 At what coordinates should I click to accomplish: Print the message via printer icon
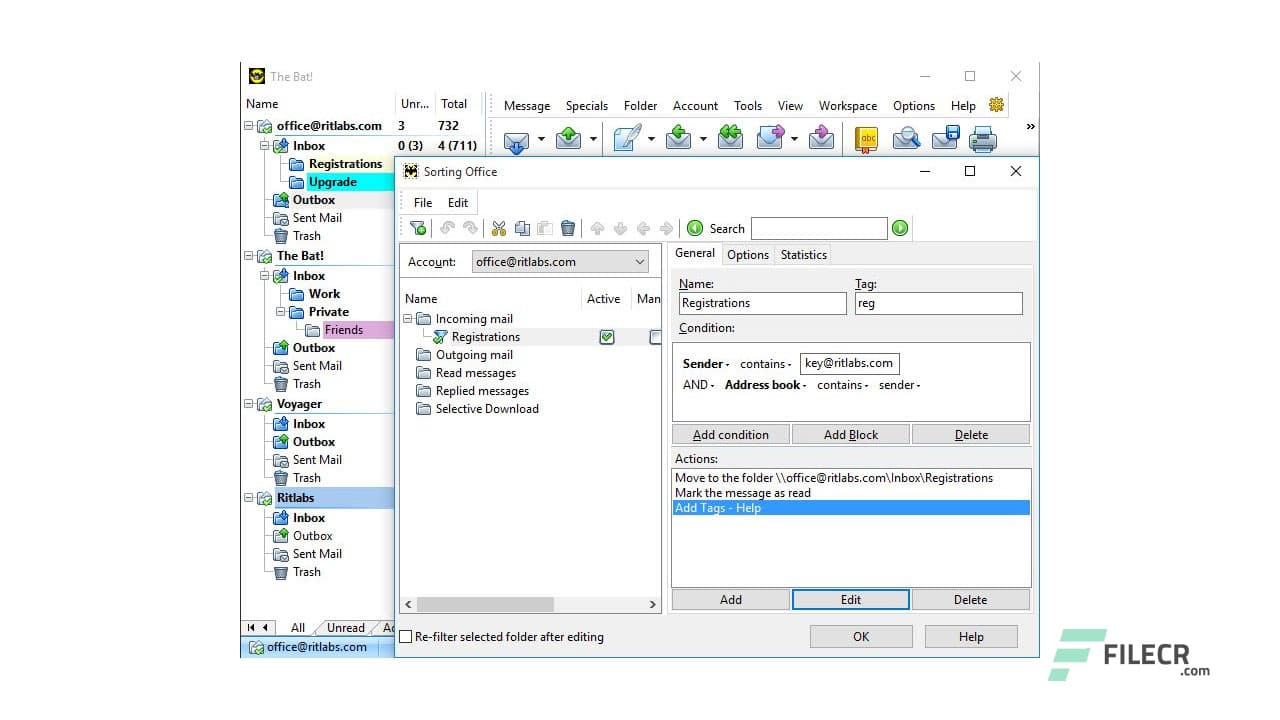pyautogui.click(x=982, y=138)
